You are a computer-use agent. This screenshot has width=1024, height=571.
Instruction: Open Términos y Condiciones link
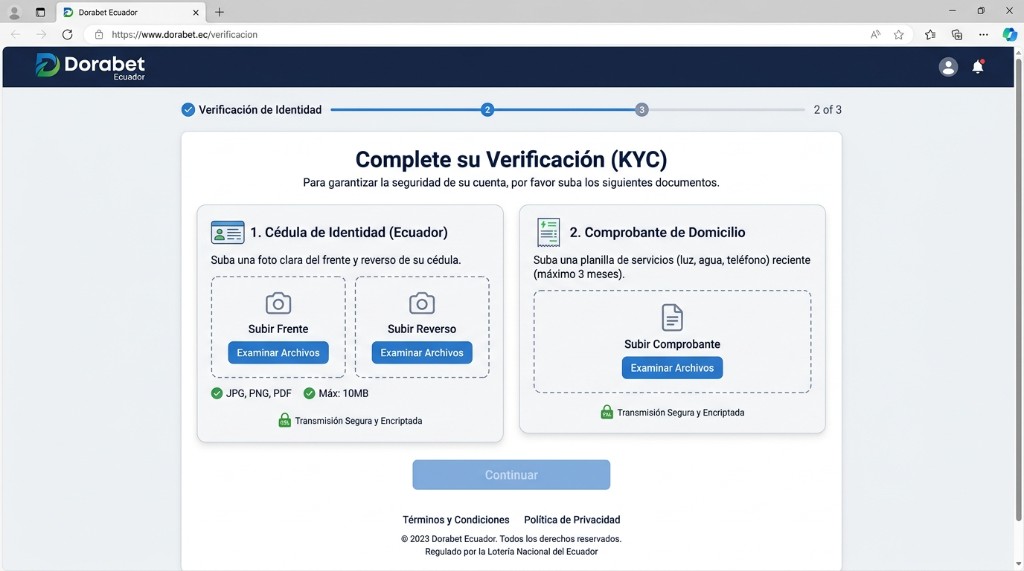(456, 520)
